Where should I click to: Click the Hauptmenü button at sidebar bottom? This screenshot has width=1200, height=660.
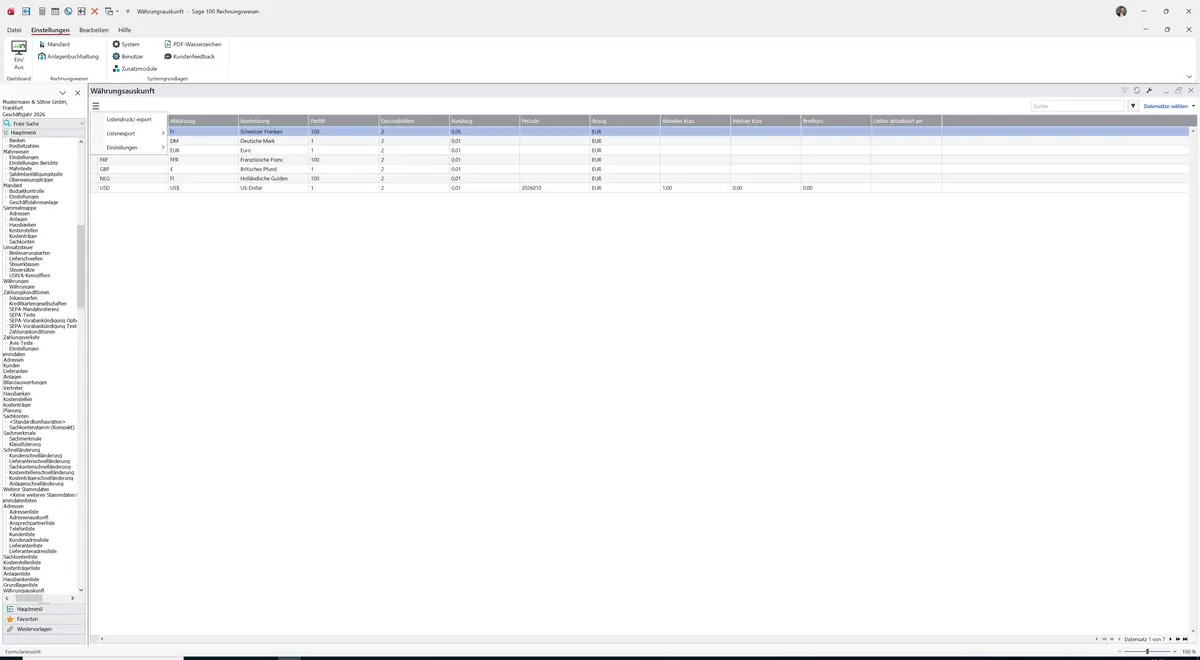coord(43,609)
